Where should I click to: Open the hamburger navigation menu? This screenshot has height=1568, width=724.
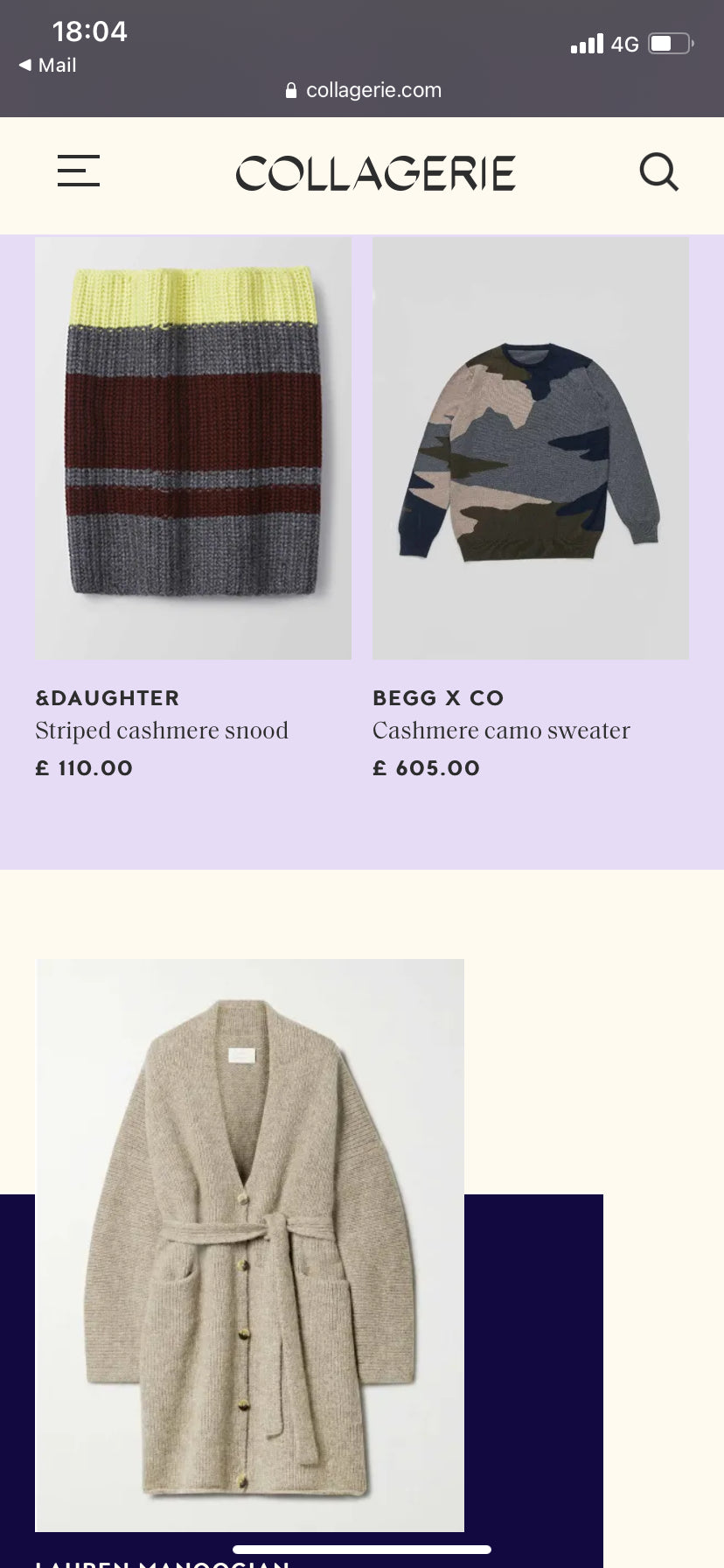click(79, 171)
